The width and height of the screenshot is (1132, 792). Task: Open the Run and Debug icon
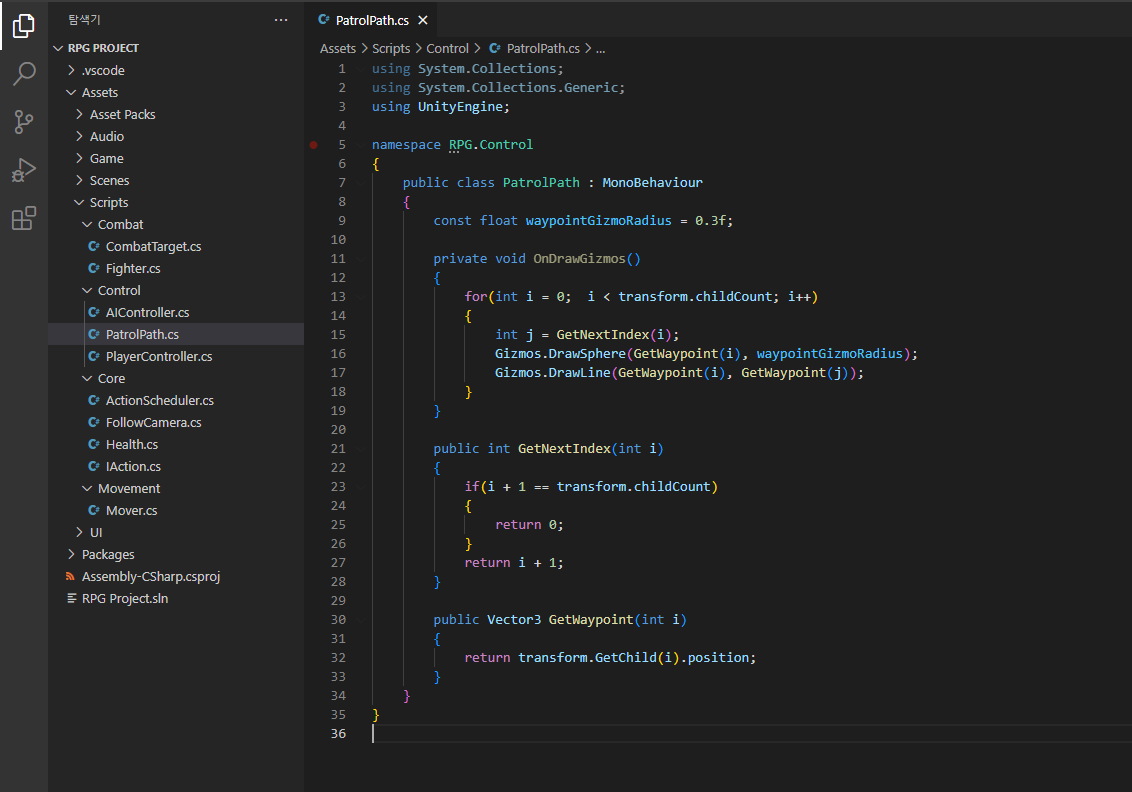24,170
